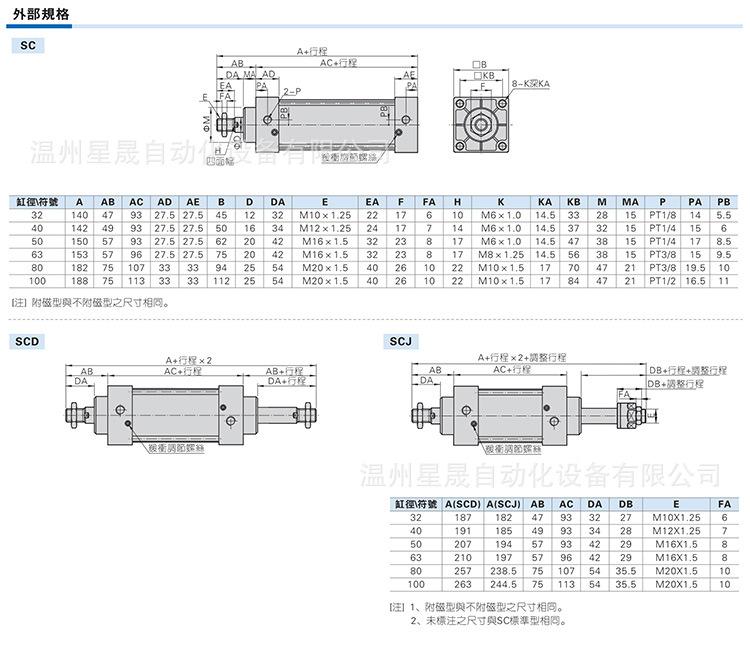The width and height of the screenshot is (750, 645).
Task: Click cell 188 in SC table
Action: [x=79, y=281]
